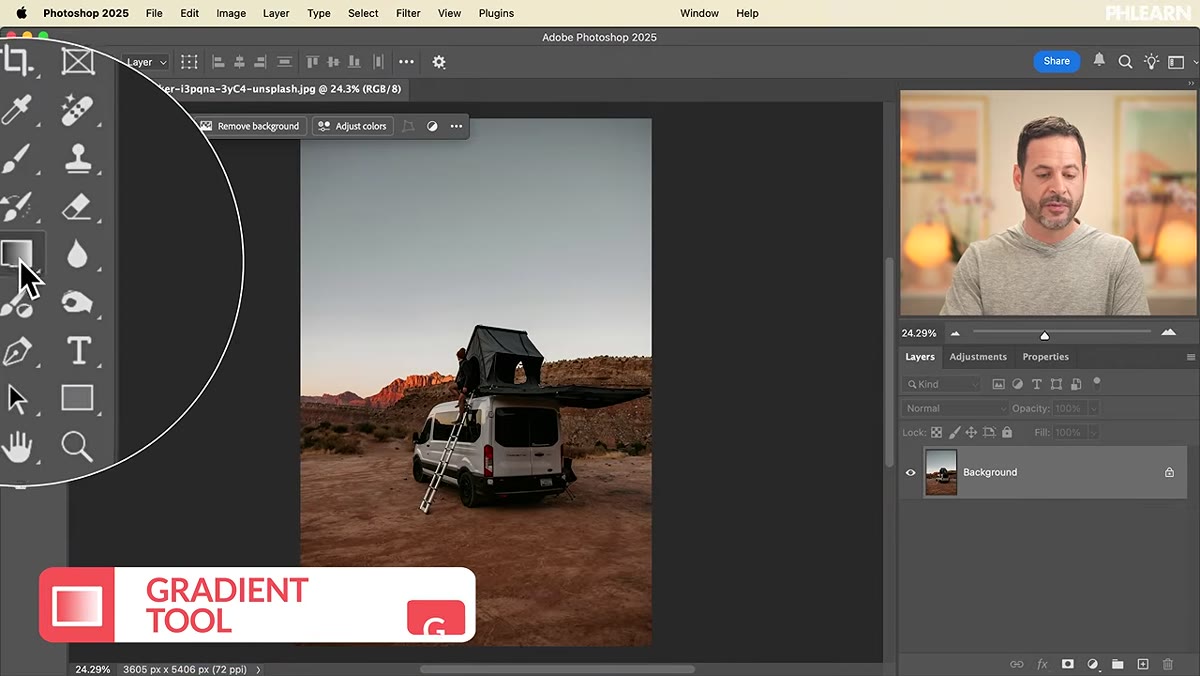Click the Remove background button
Screen dimensions: 1200x676
pos(249,126)
